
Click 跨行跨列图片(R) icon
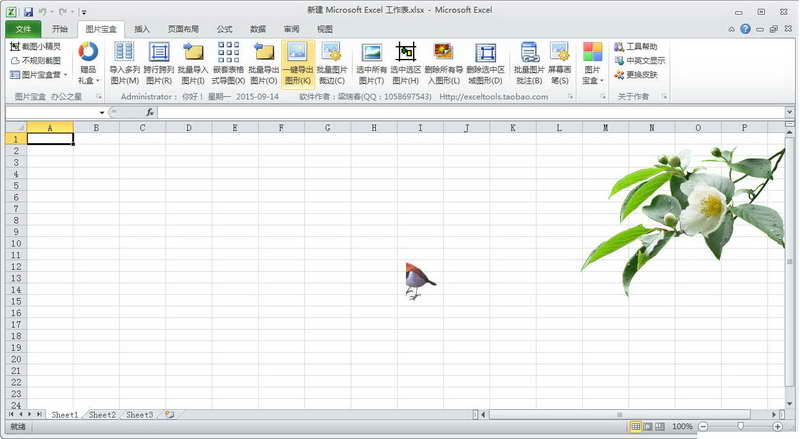159,64
